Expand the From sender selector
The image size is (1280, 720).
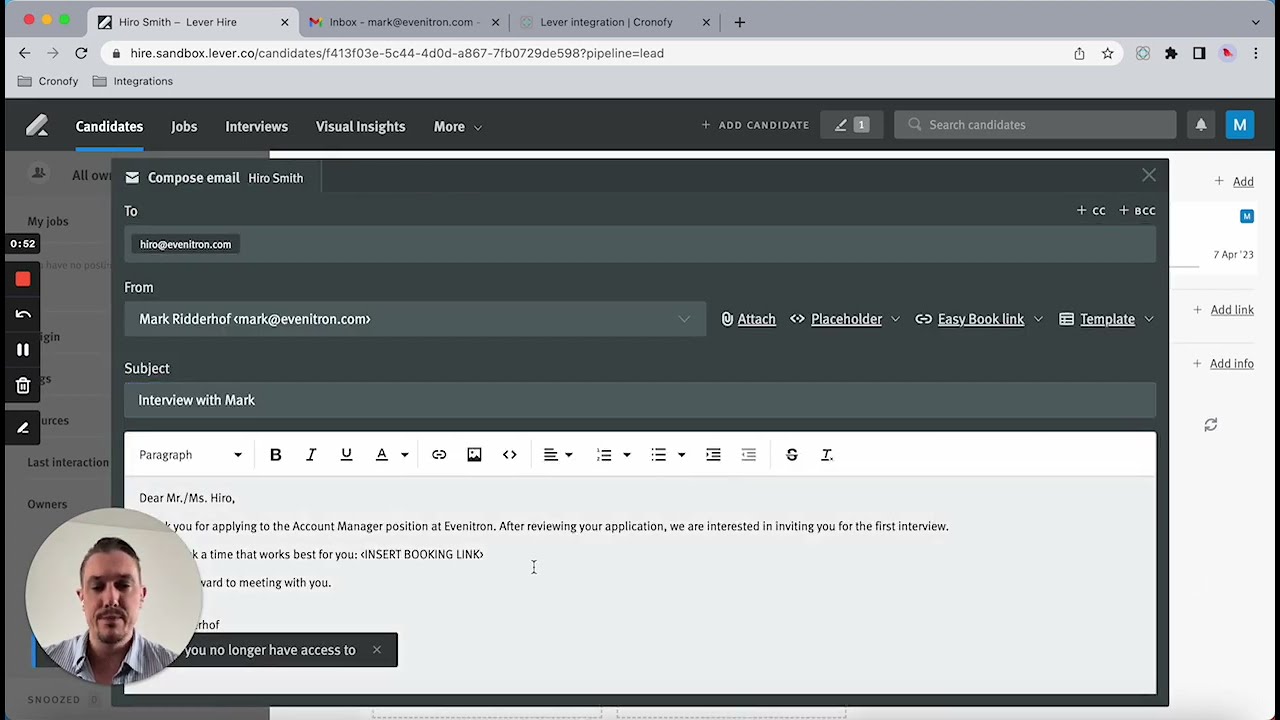tap(415, 319)
